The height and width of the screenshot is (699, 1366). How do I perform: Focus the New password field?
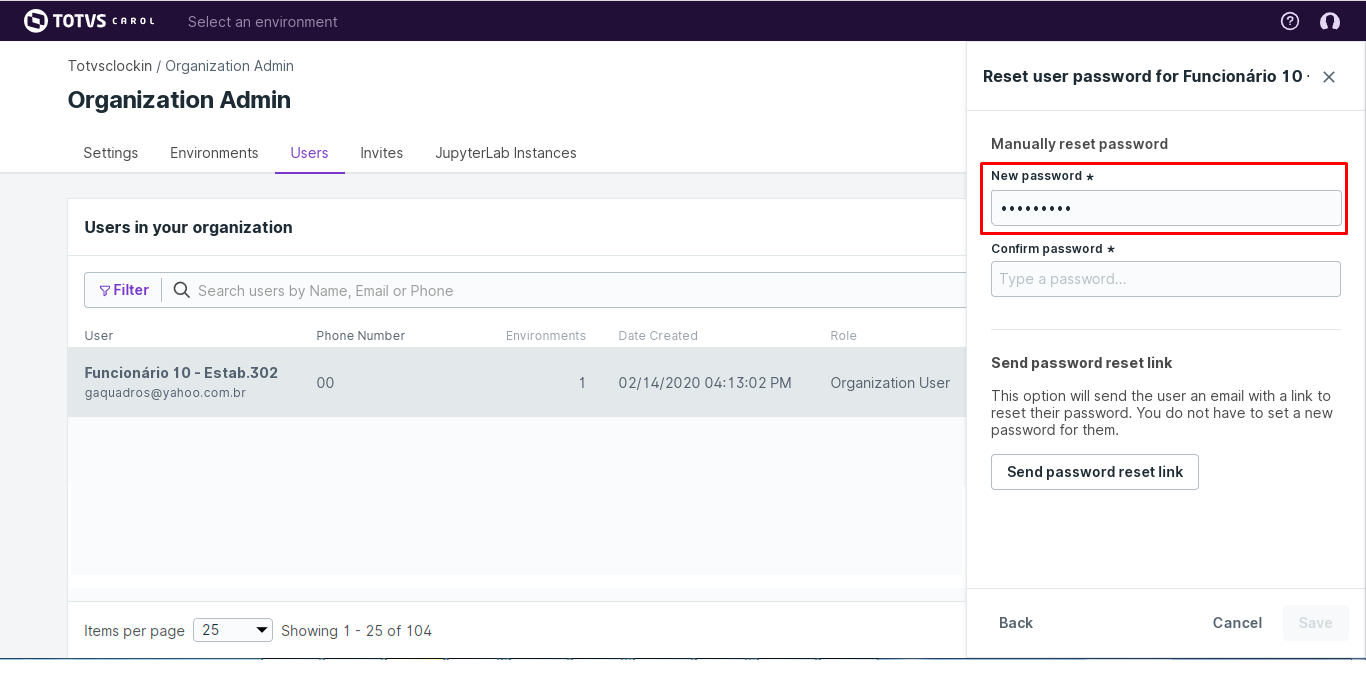coord(1166,208)
